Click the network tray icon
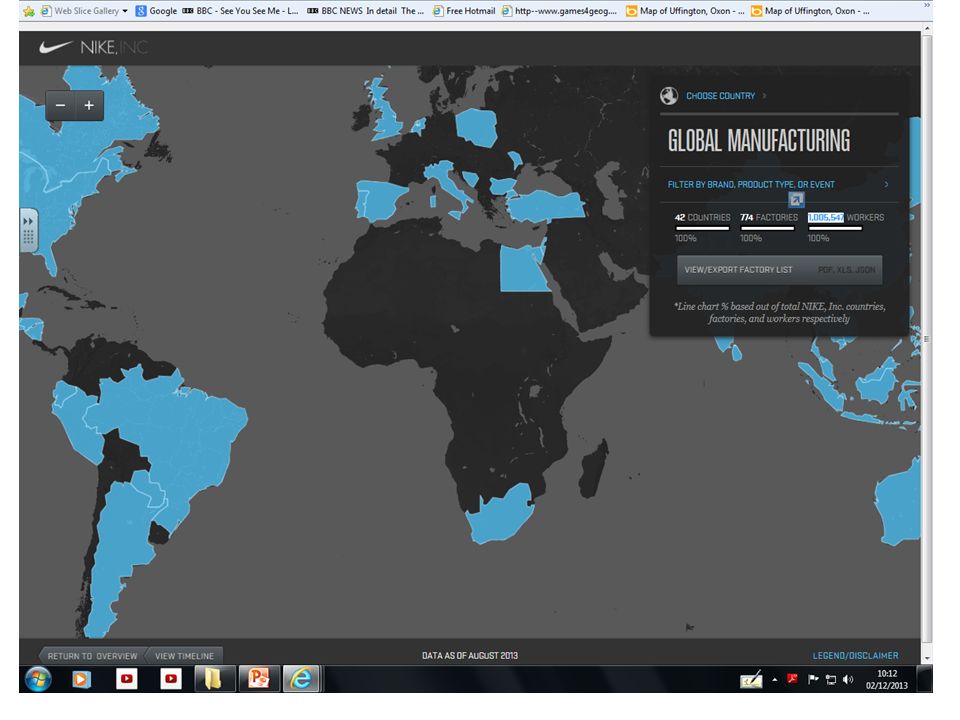The image size is (960, 720). (x=831, y=680)
